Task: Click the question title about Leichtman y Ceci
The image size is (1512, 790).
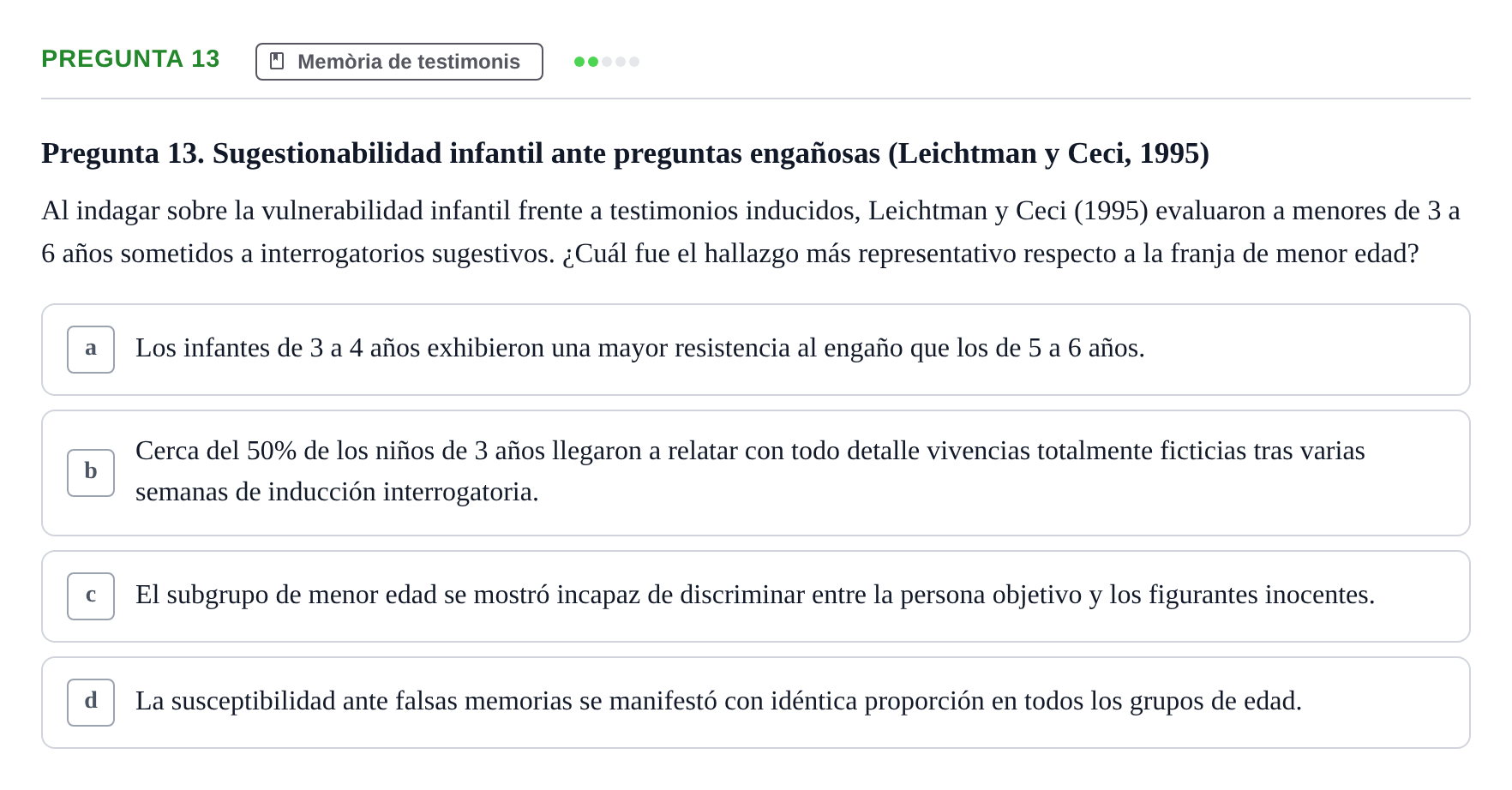Action: 625,153
